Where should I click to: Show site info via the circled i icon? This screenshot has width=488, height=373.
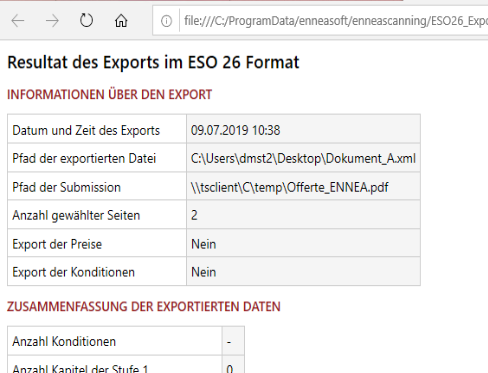point(166,21)
